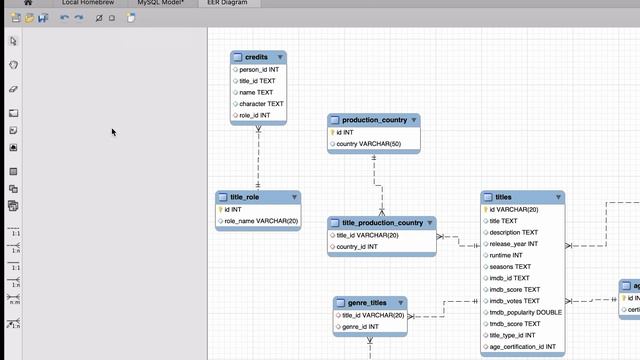This screenshot has height=360, width=640.
Task: Collapse the titles table
Action: (x=558, y=197)
